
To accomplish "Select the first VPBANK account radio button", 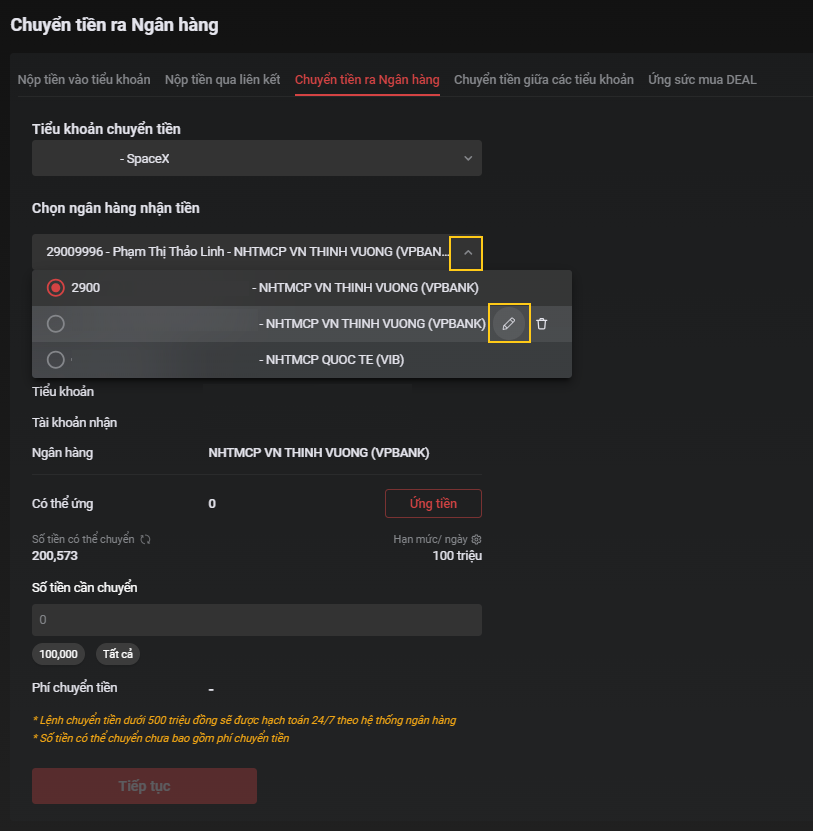I will pos(56,288).
